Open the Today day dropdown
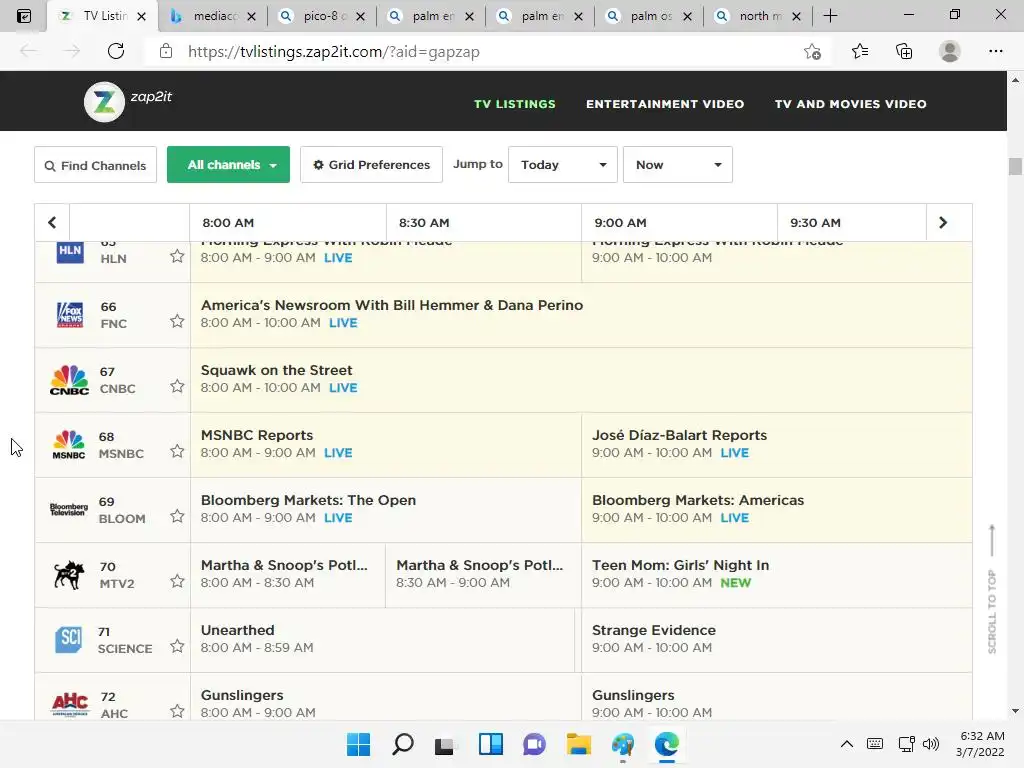Screen dimensions: 1024x768 click(x=562, y=165)
